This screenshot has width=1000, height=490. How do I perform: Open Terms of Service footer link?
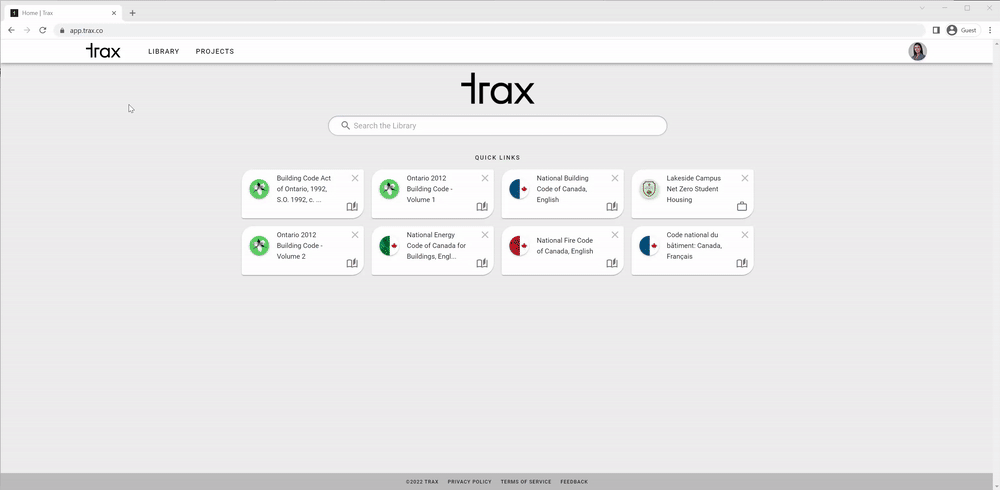coord(526,482)
